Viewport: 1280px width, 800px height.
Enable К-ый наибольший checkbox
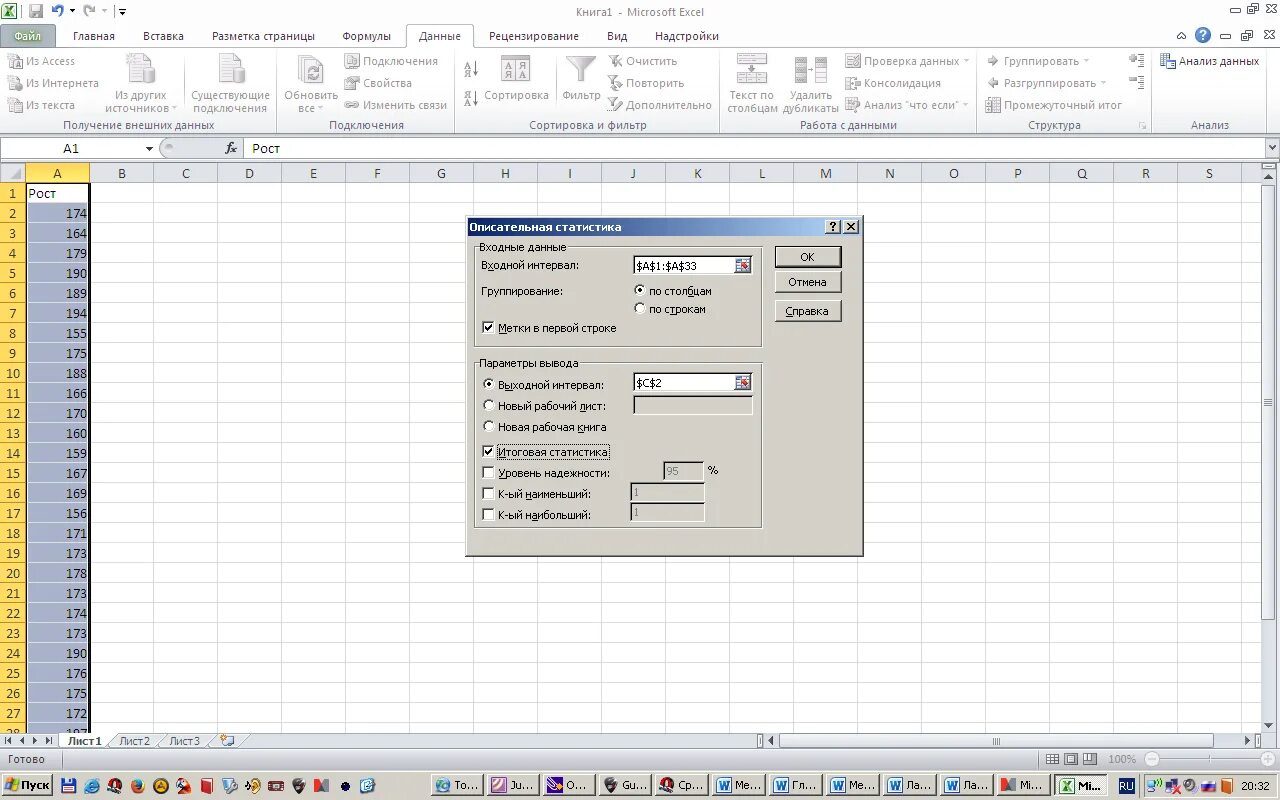tap(488, 515)
